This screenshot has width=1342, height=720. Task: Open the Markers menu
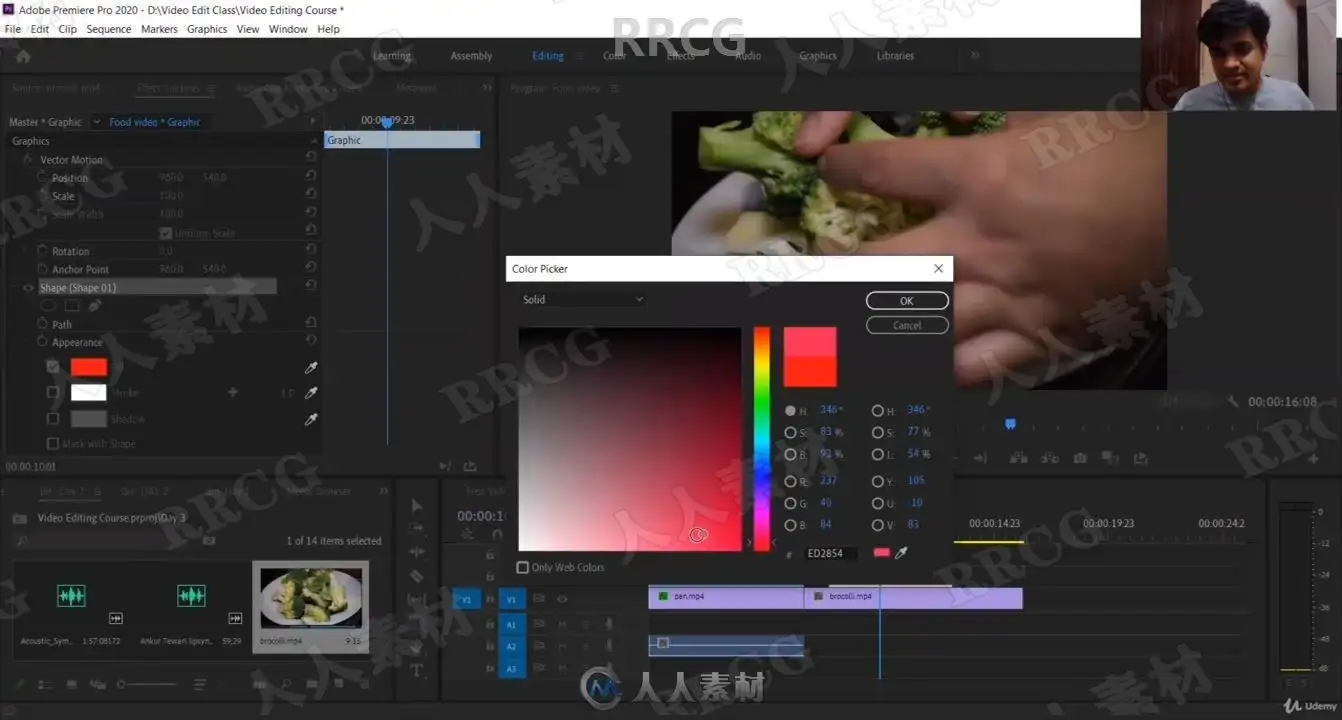[159, 29]
